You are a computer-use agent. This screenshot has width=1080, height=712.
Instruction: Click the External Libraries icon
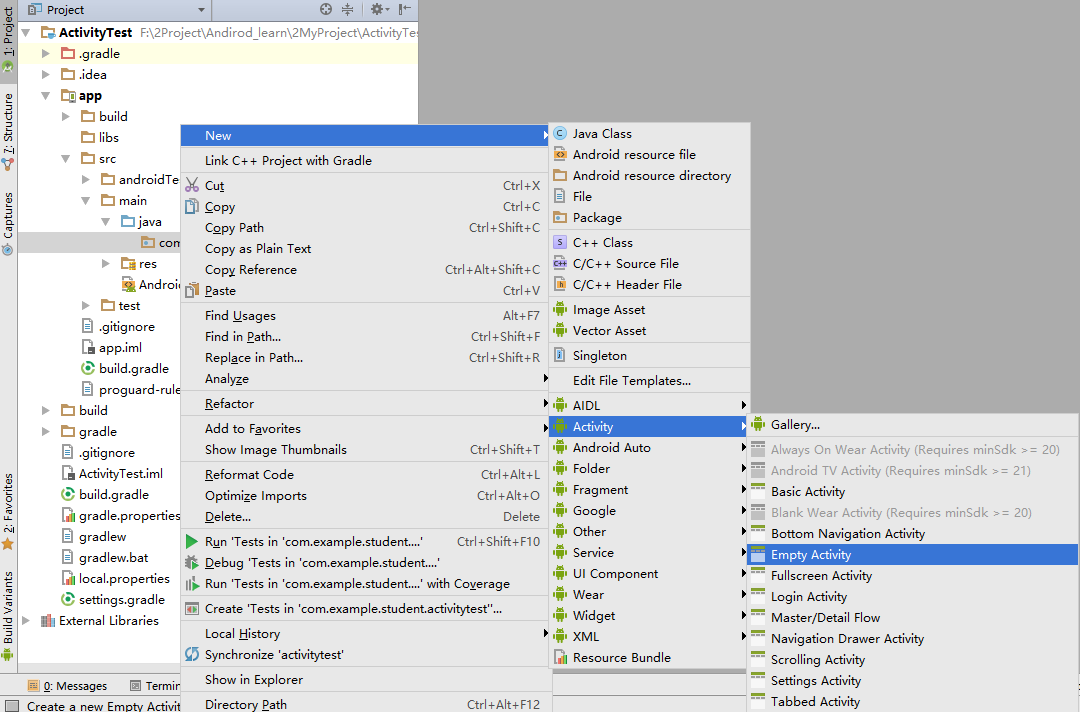48,620
